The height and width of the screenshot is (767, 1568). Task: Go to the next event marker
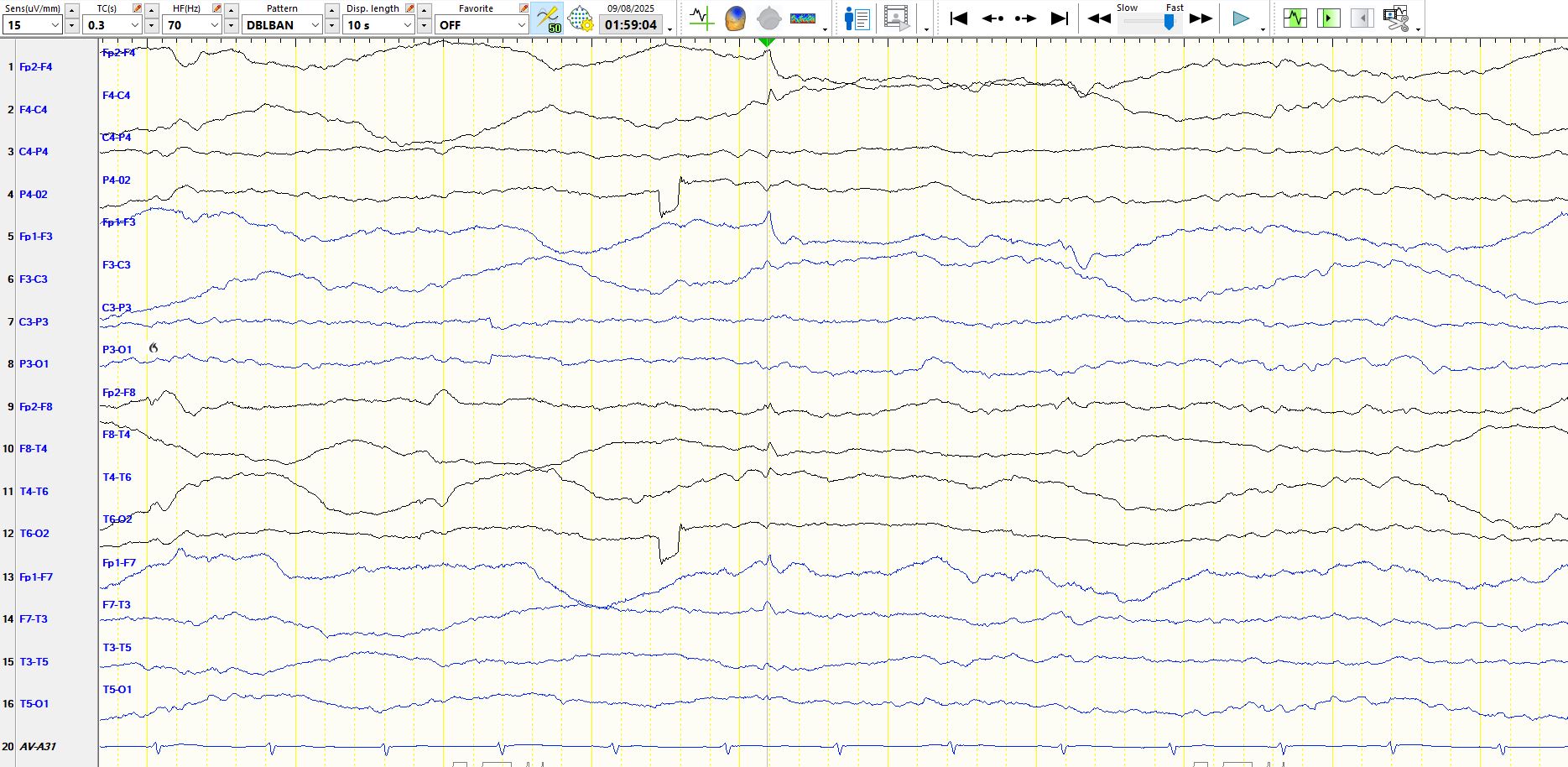1025,18
